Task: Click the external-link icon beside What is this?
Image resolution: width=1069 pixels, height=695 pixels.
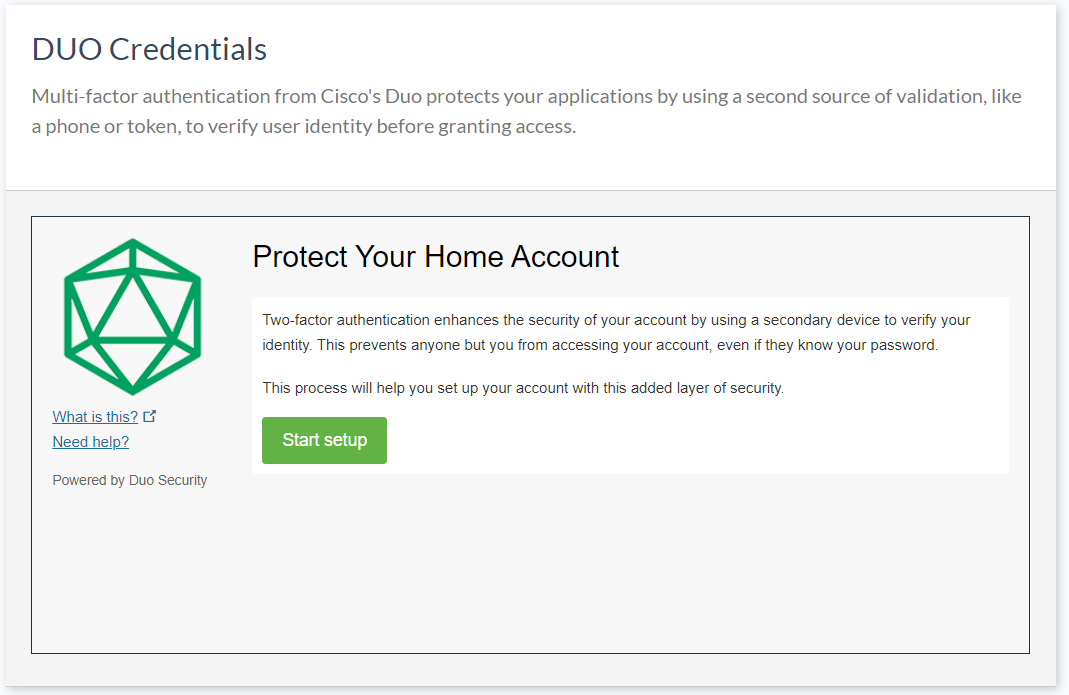Action: click(150, 414)
